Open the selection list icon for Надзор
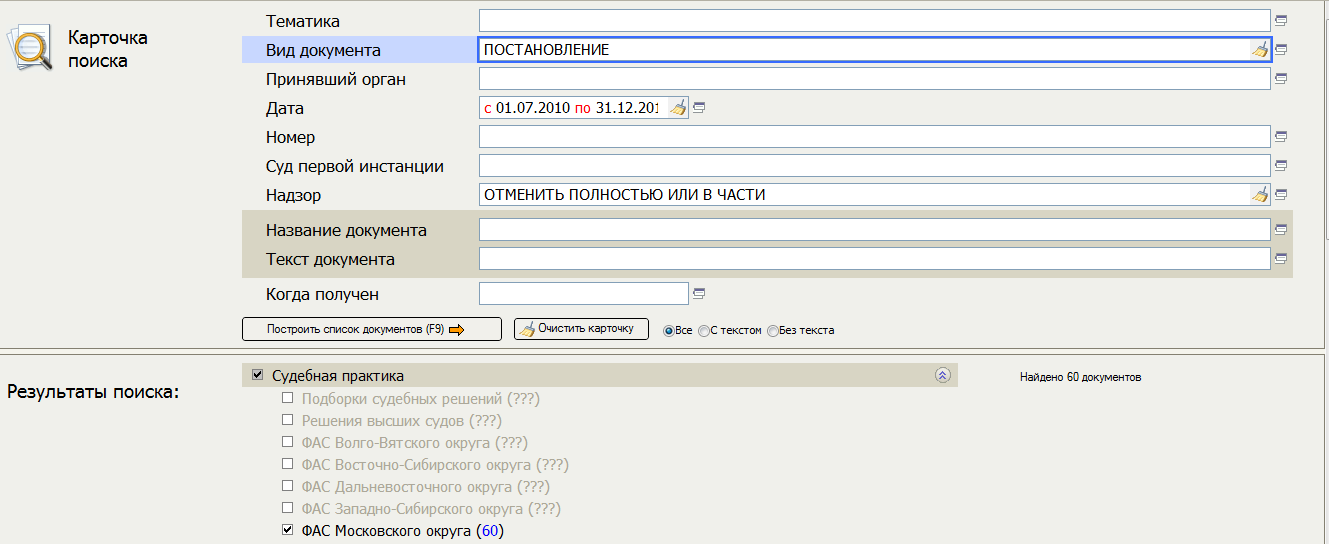The width and height of the screenshot is (1329, 544). point(1281,195)
